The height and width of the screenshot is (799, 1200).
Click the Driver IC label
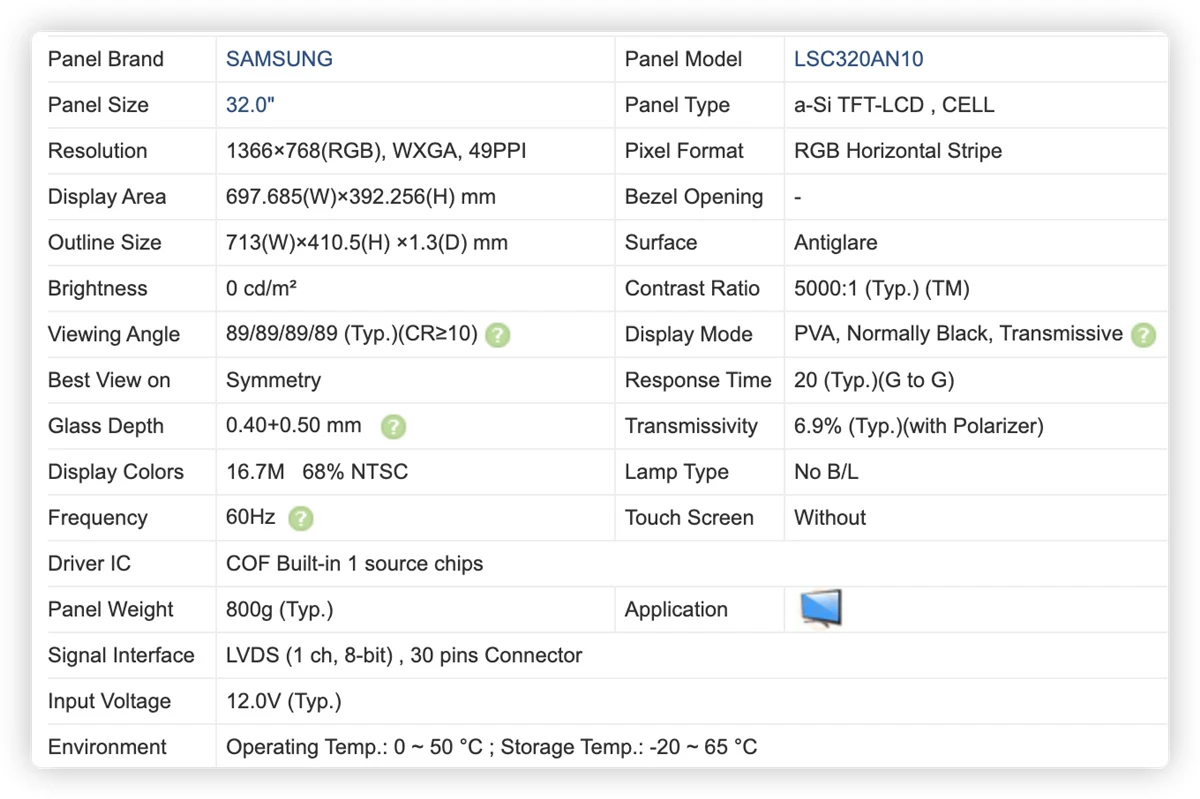[89, 564]
